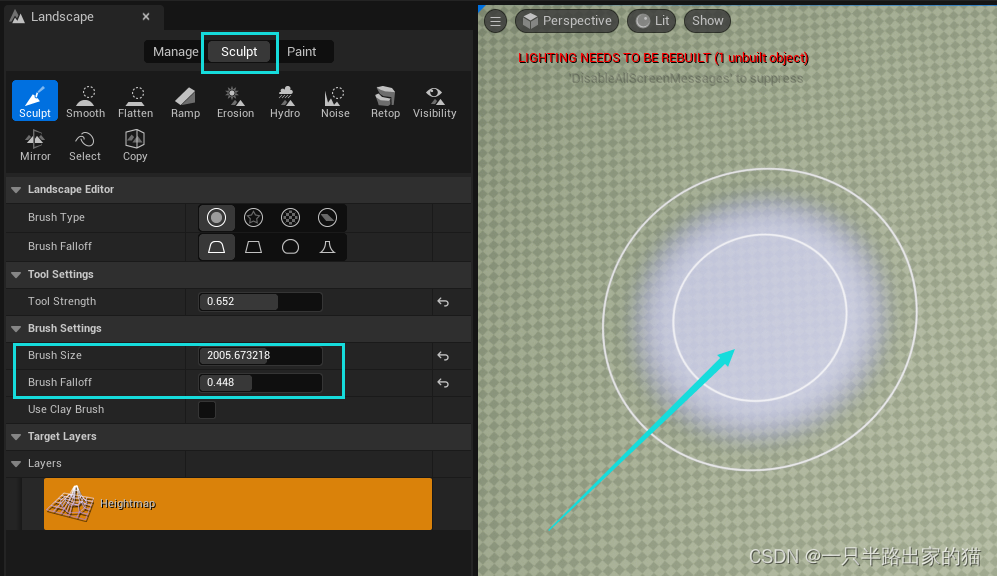This screenshot has width=997, height=576.
Task: Pick the tip brush falloff
Action: point(327,247)
